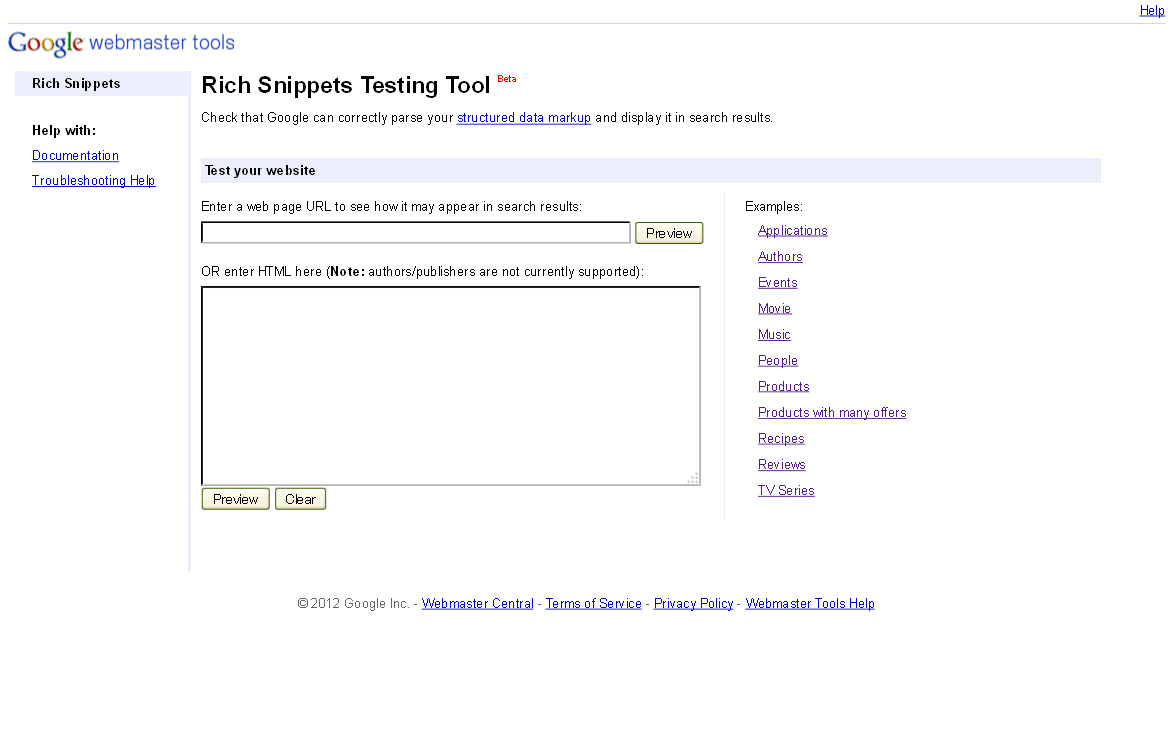
Task: Click the Clear button
Action: (x=300, y=499)
